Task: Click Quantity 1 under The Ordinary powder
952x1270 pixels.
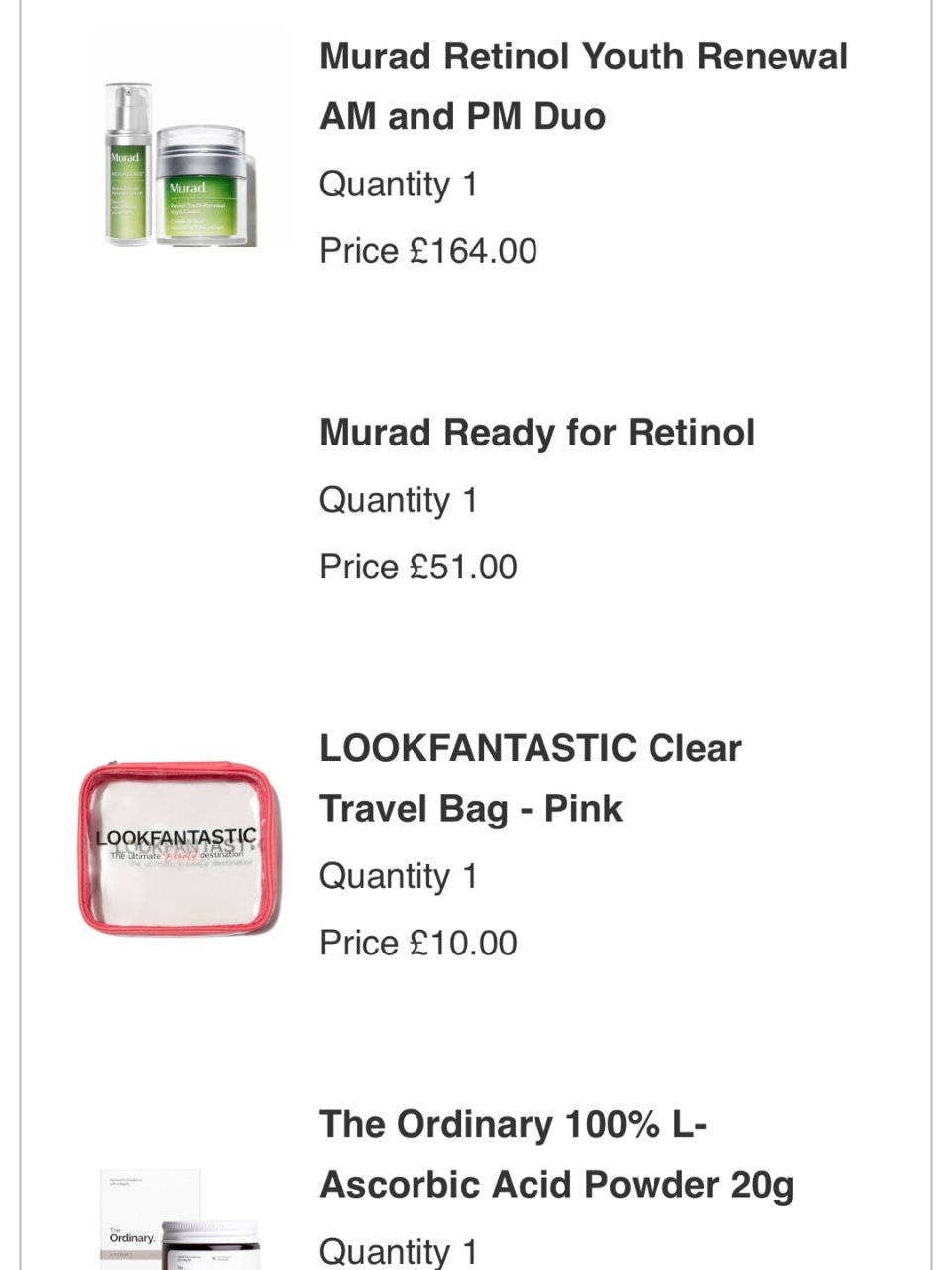Action: pos(399,1251)
